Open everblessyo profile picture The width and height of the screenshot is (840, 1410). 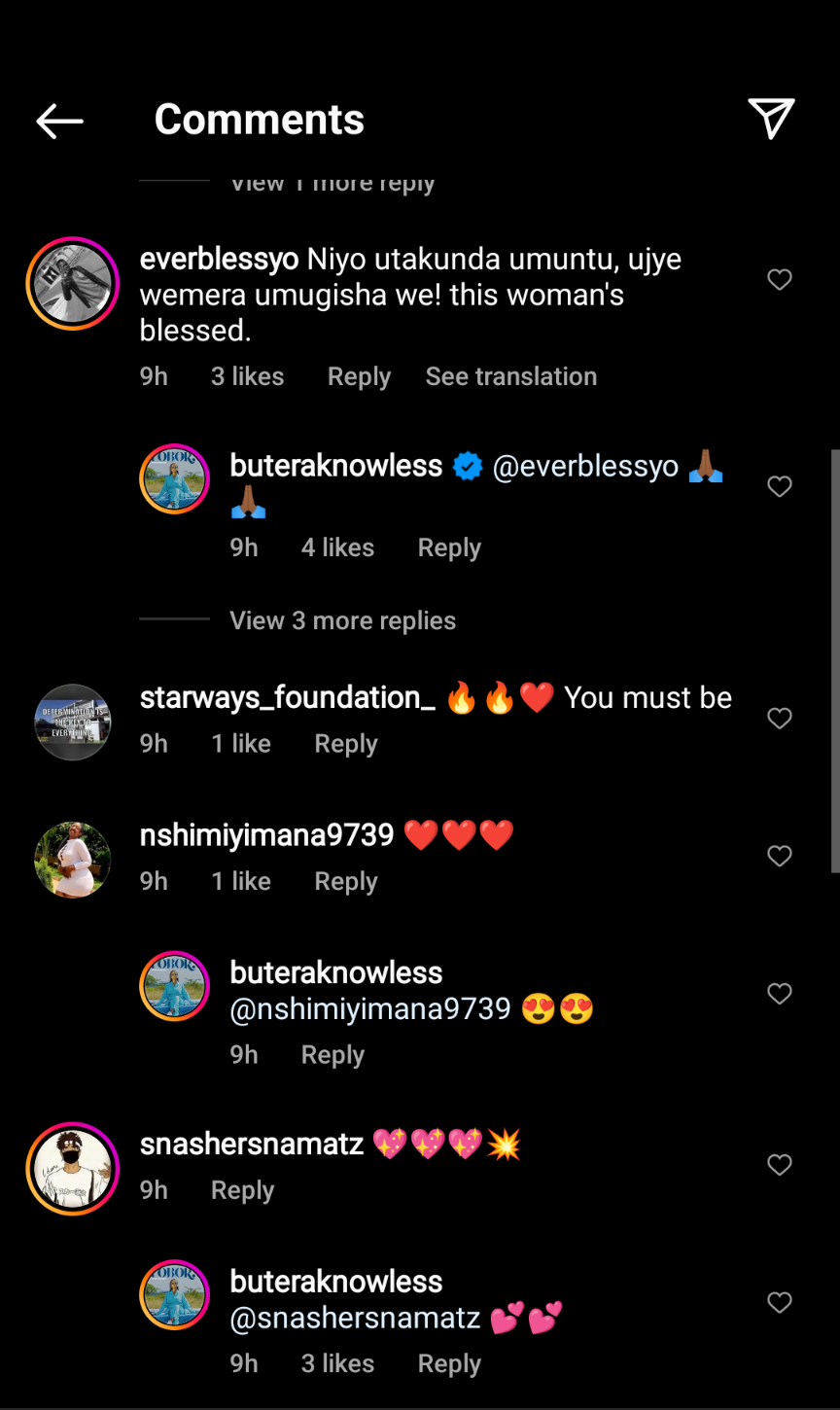coord(73,283)
